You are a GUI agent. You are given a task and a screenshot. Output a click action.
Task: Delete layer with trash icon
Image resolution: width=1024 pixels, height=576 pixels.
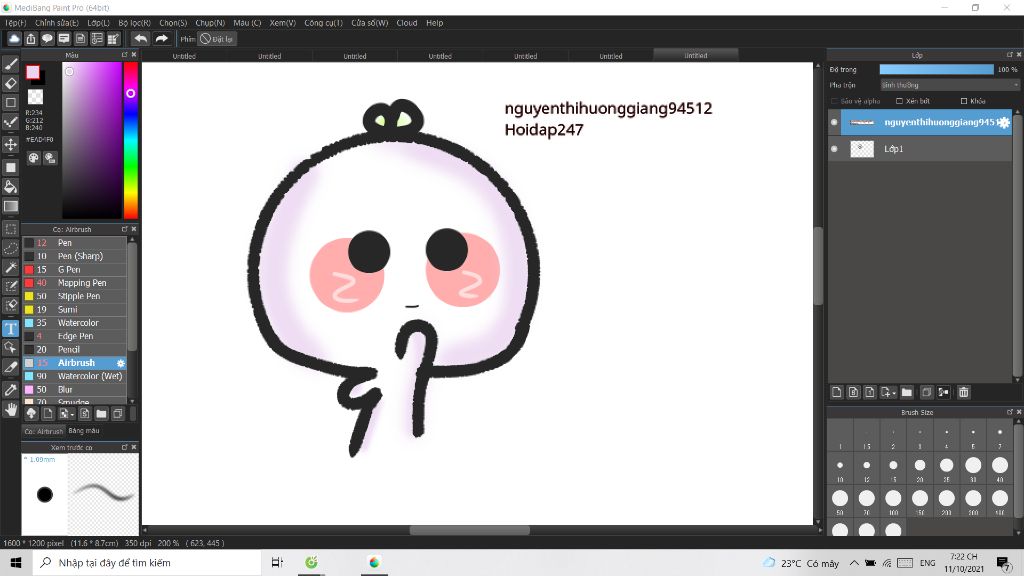point(964,392)
